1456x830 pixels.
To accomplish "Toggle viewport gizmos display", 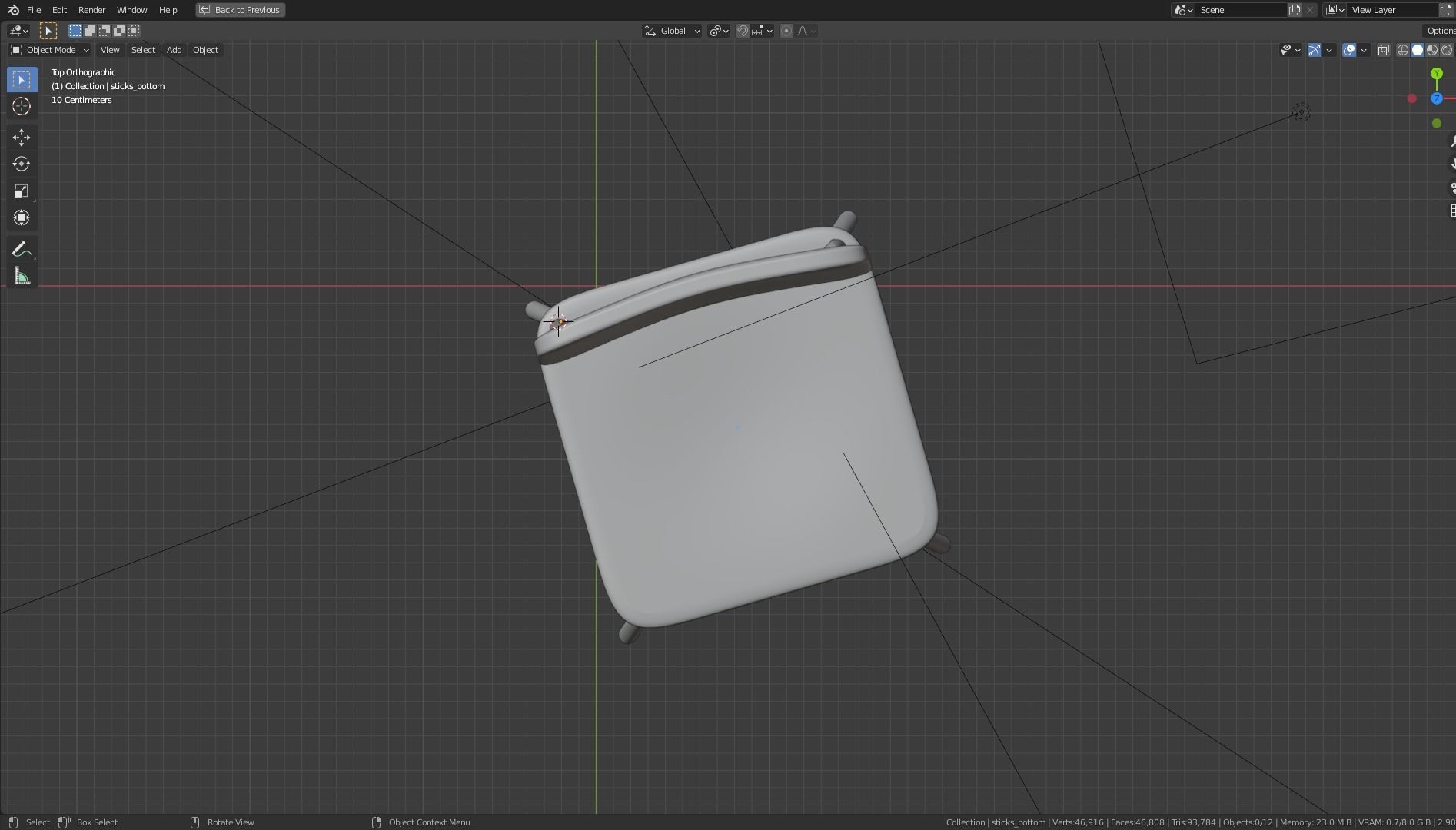I will [x=1315, y=50].
